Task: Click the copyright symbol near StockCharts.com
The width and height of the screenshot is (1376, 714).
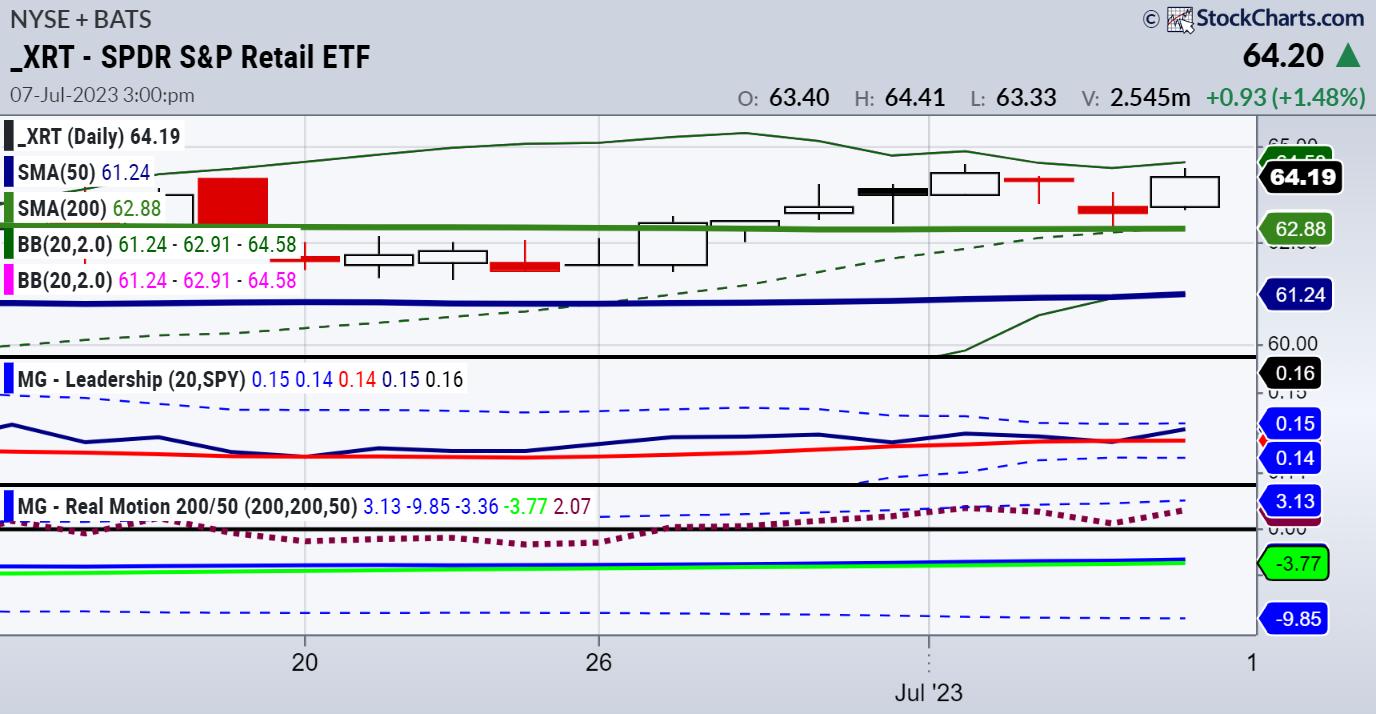Action: 1150,18
